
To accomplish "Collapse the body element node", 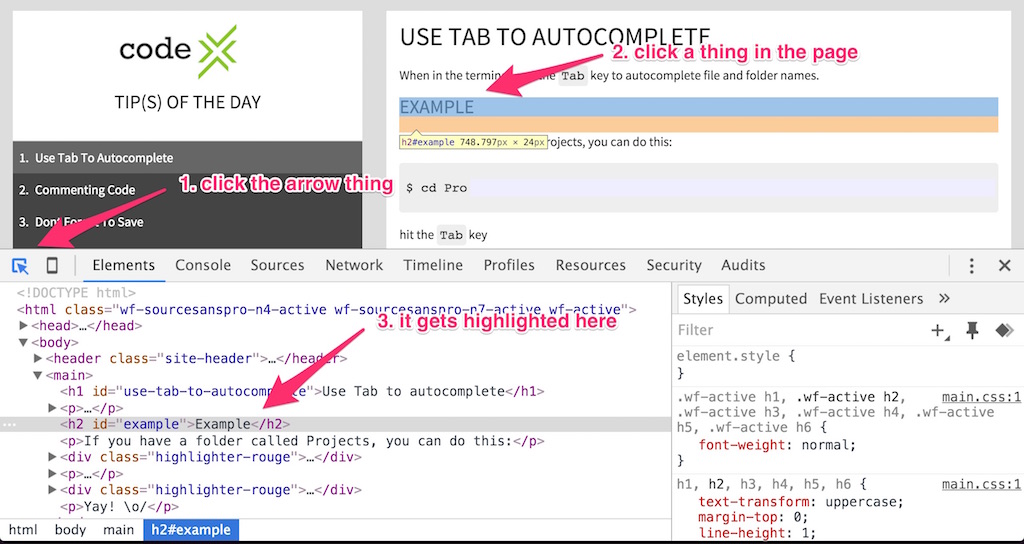I will click(25, 342).
